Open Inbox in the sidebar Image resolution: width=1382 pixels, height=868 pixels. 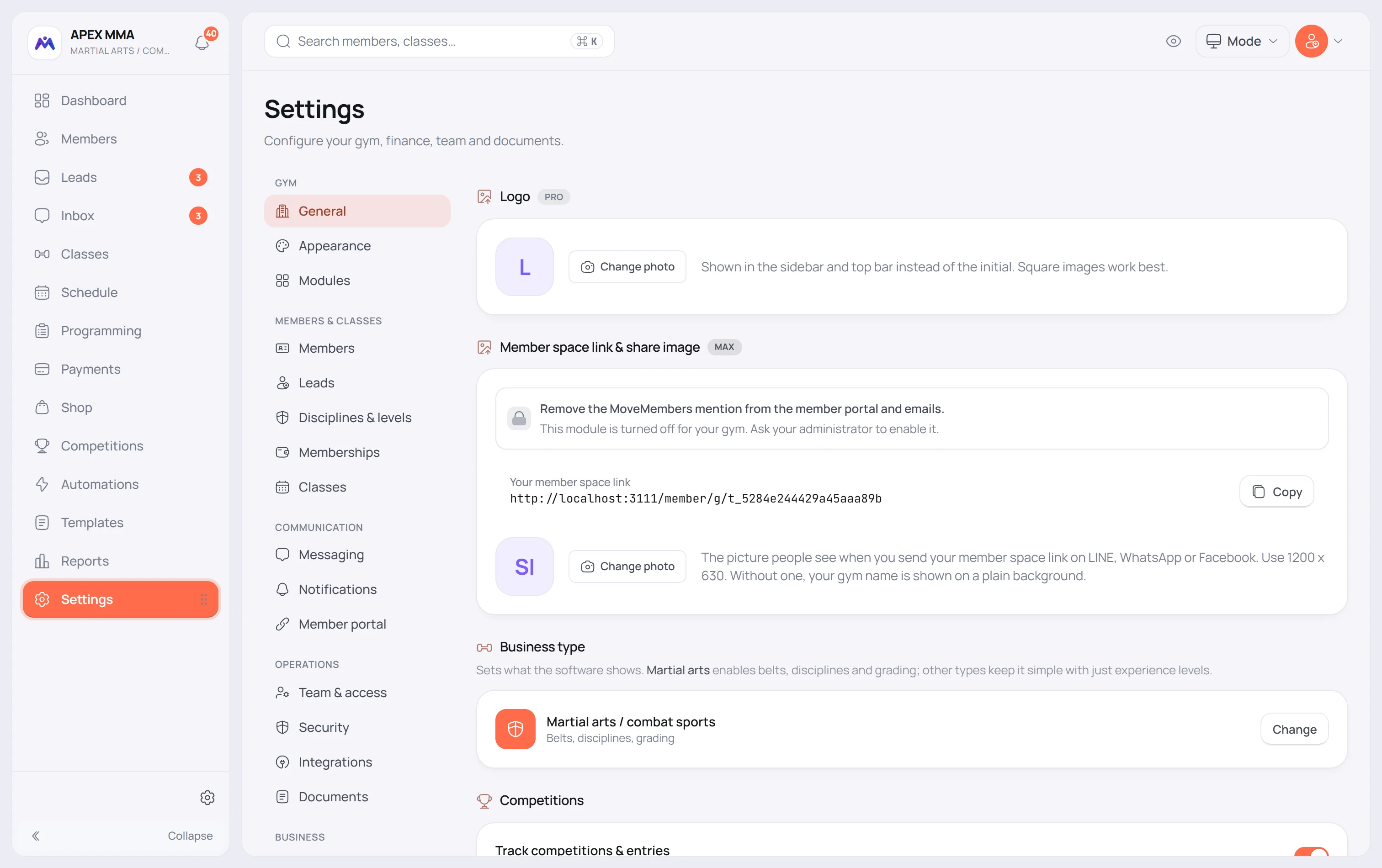121,216
